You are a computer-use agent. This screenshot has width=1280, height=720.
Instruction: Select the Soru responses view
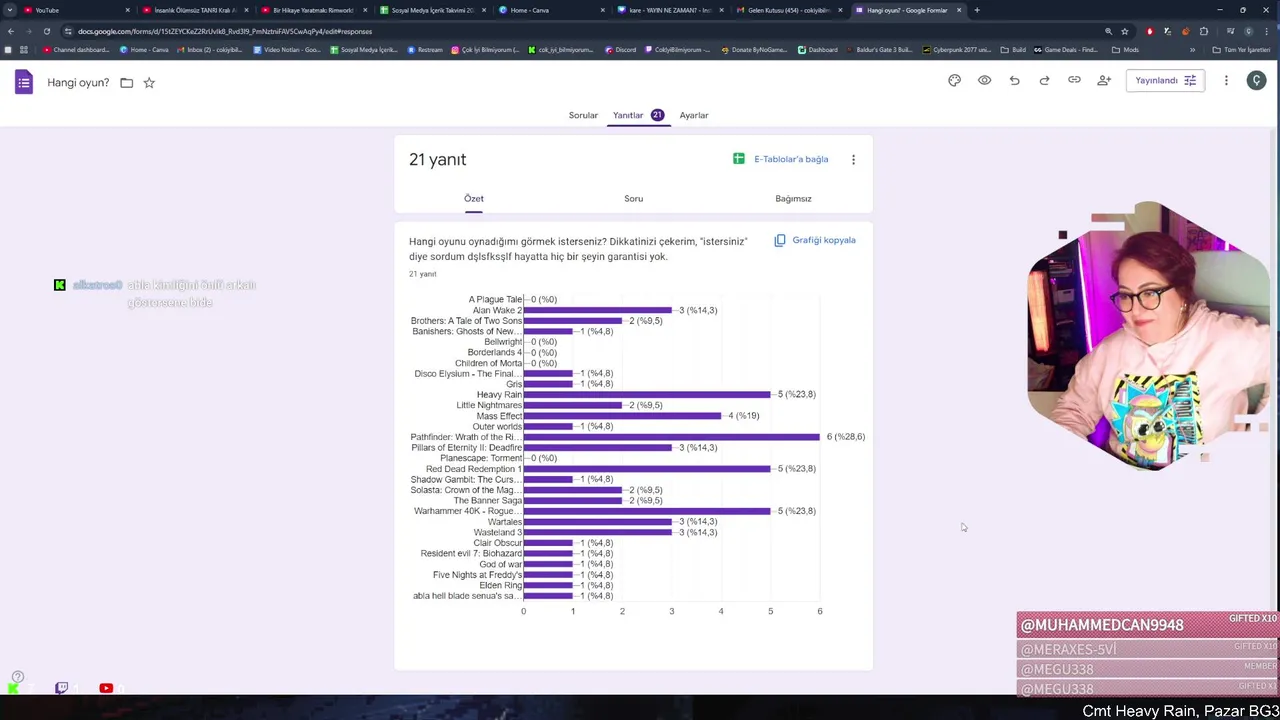click(634, 198)
